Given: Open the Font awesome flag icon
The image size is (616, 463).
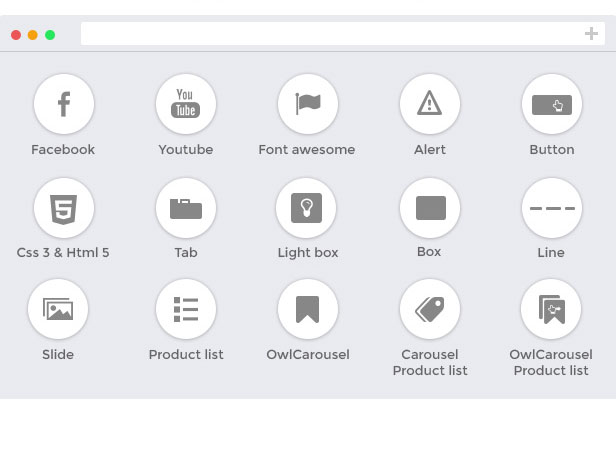Looking at the screenshot, I should tap(307, 104).
